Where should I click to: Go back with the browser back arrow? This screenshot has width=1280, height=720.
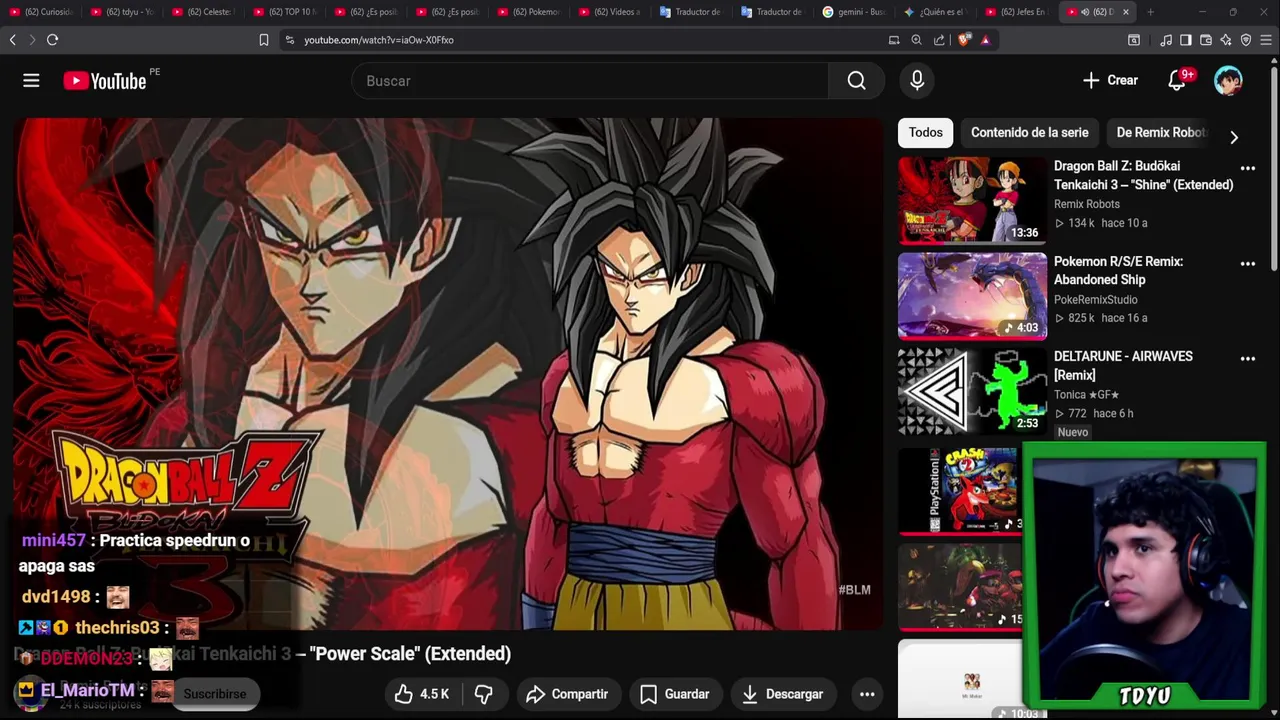(12, 40)
